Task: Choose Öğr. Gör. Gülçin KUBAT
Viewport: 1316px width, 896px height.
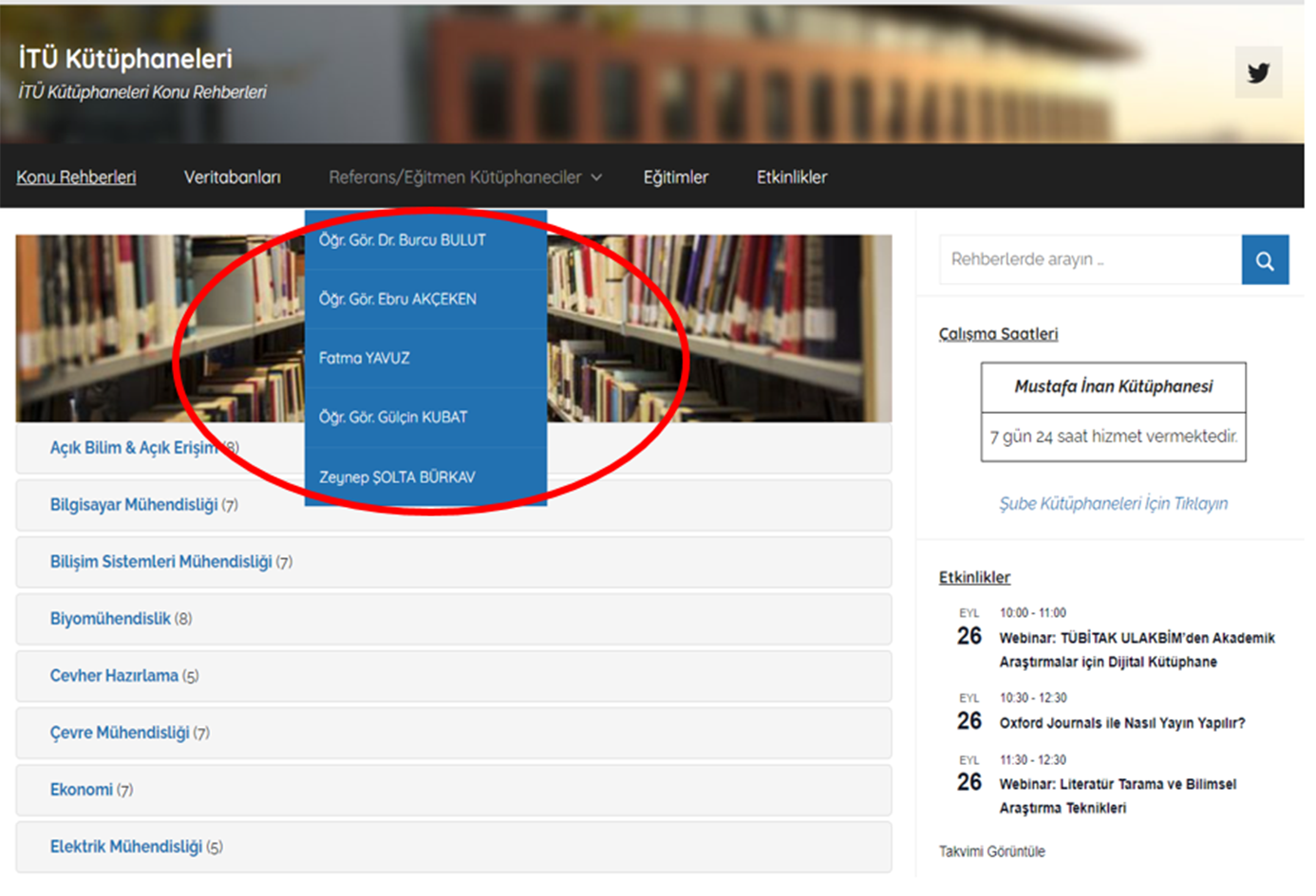Action: [392, 417]
